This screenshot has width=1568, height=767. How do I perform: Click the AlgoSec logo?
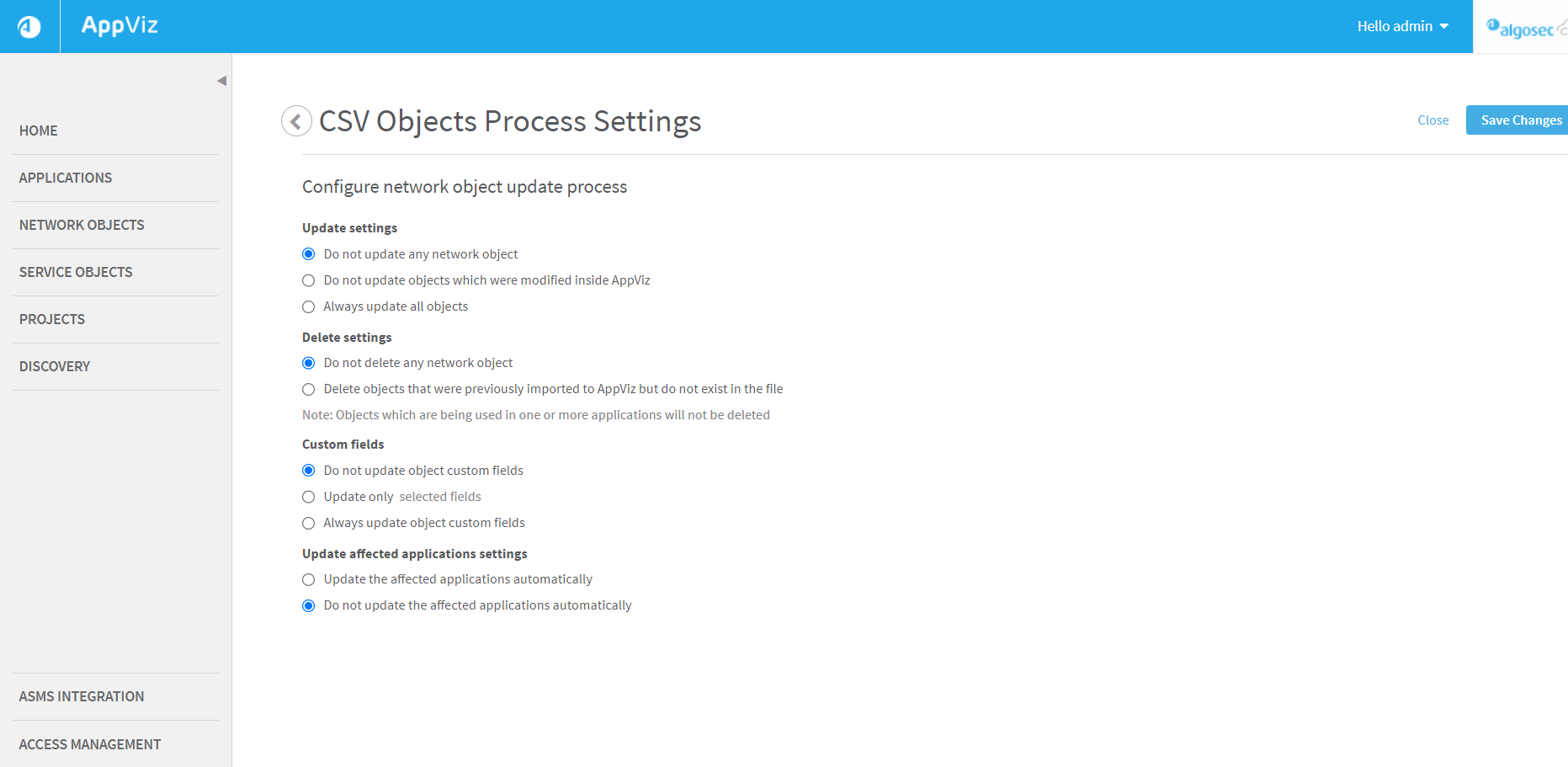point(1523,29)
